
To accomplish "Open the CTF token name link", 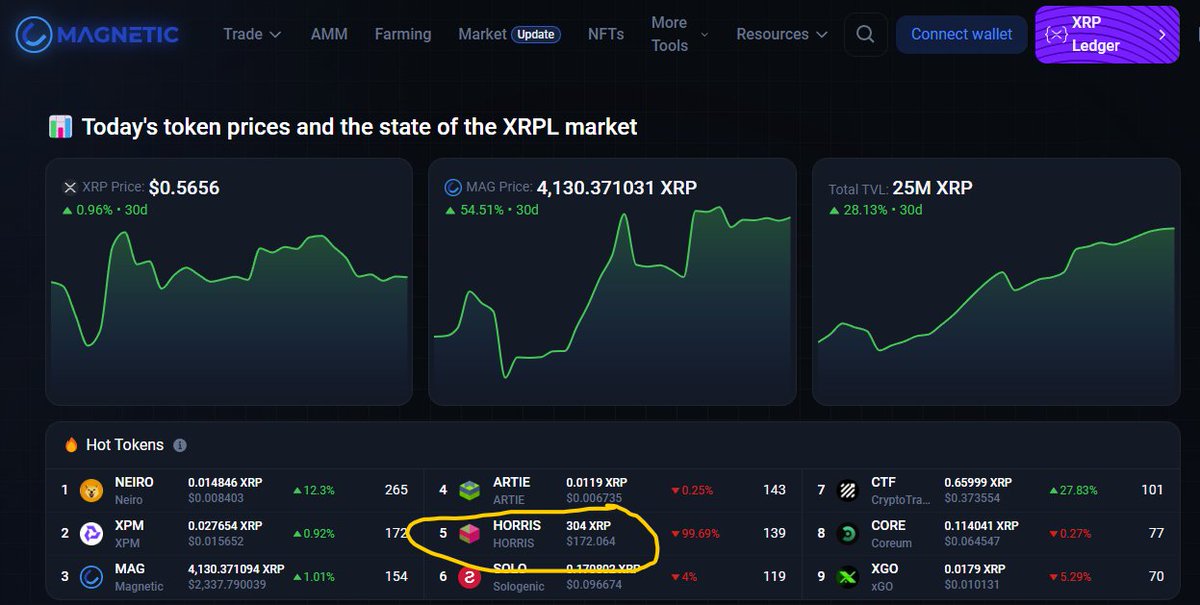I will click(x=884, y=482).
